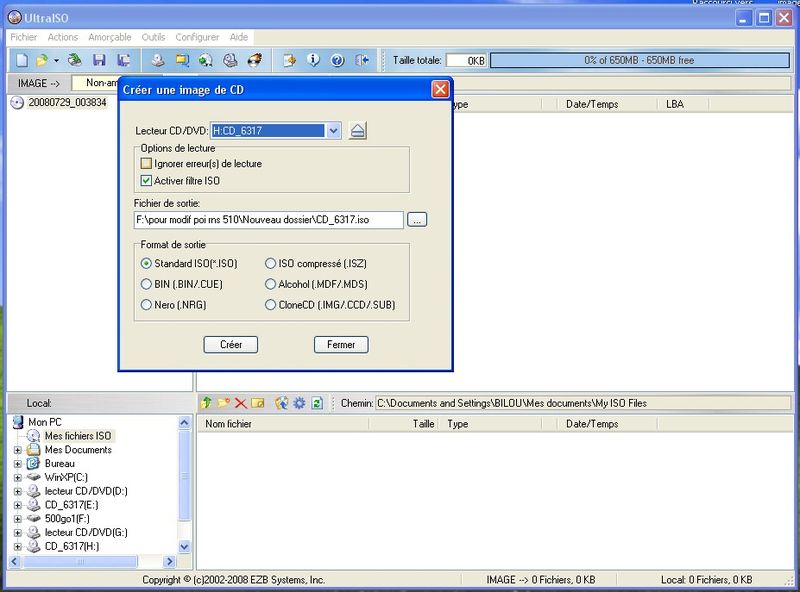This screenshot has height=592, width=800.
Task: Select Nero (.NRG) output format
Action: tap(146, 305)
